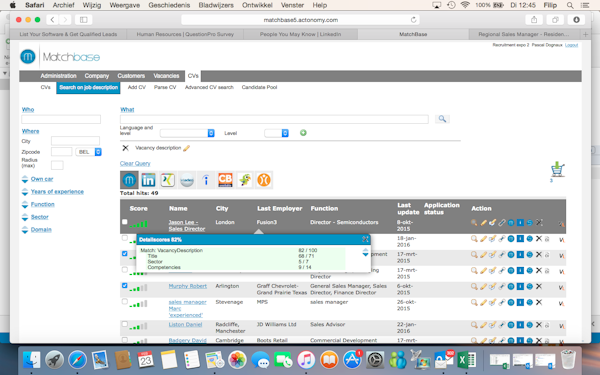Close the Detailscores 82% popup
Viewport: 600px width, 375px height.
(x=365, y=239)
